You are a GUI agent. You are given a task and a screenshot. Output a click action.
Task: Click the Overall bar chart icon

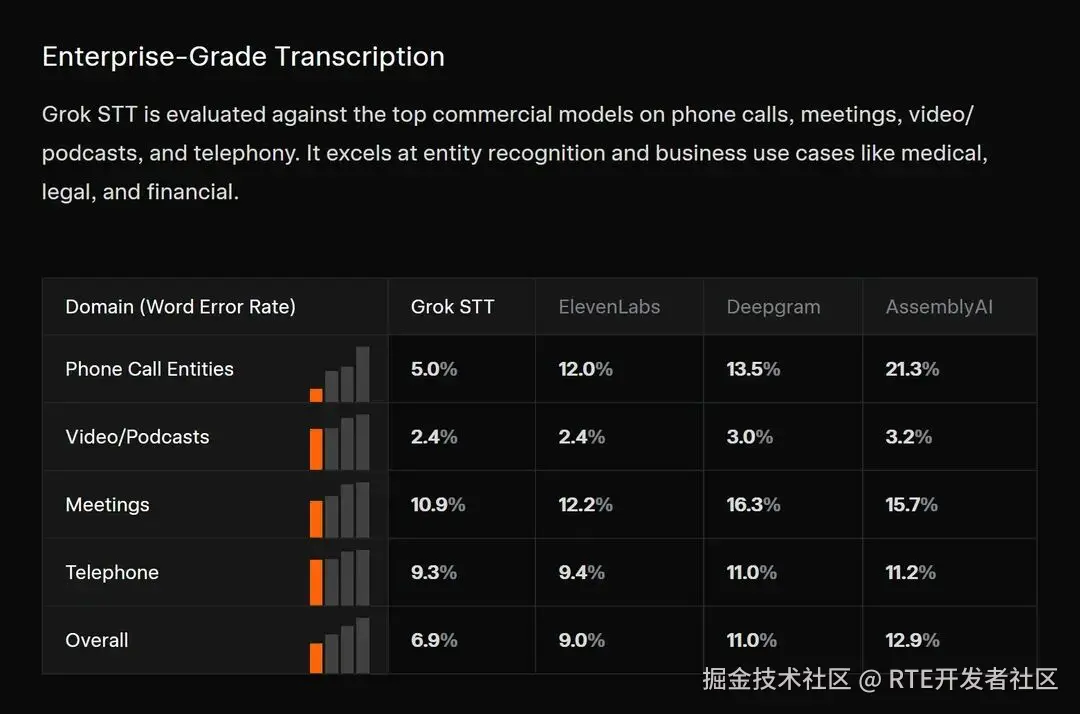(340, 645)
